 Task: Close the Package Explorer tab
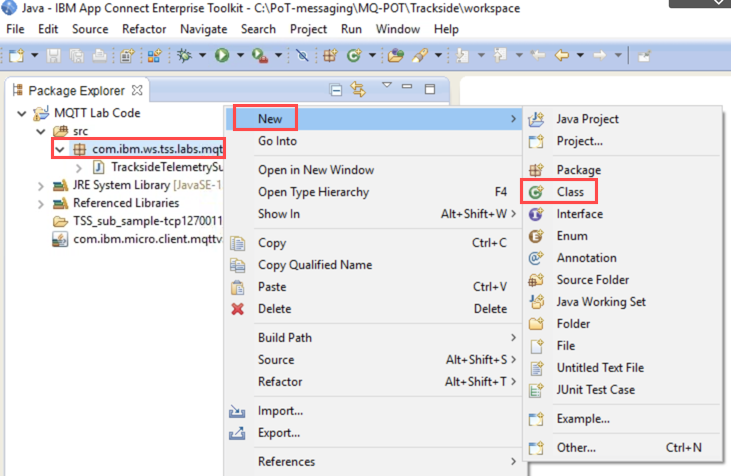coord(137,90)
